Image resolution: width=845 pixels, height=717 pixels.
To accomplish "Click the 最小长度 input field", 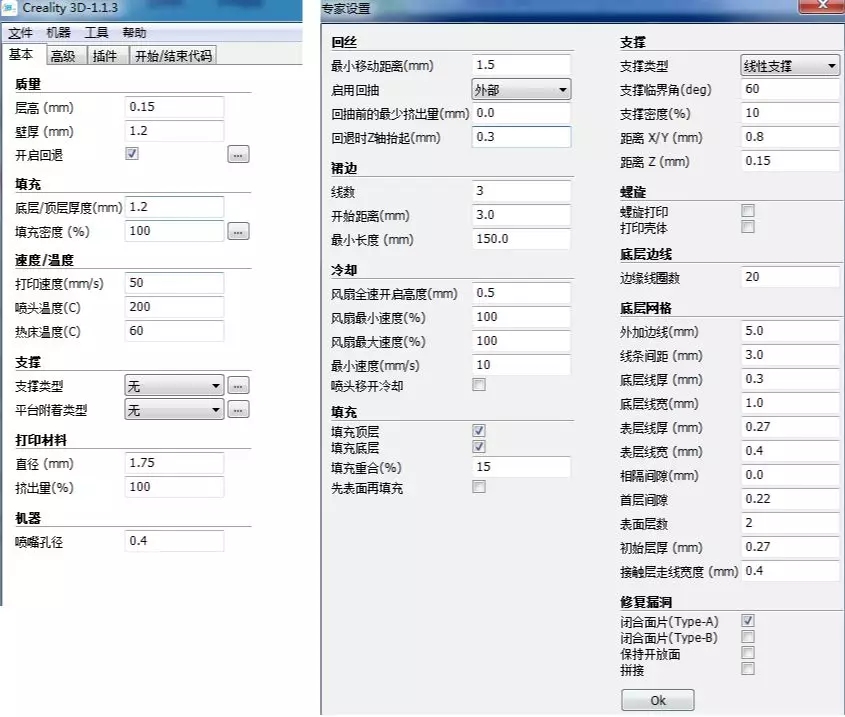I will tap(521, 239).
